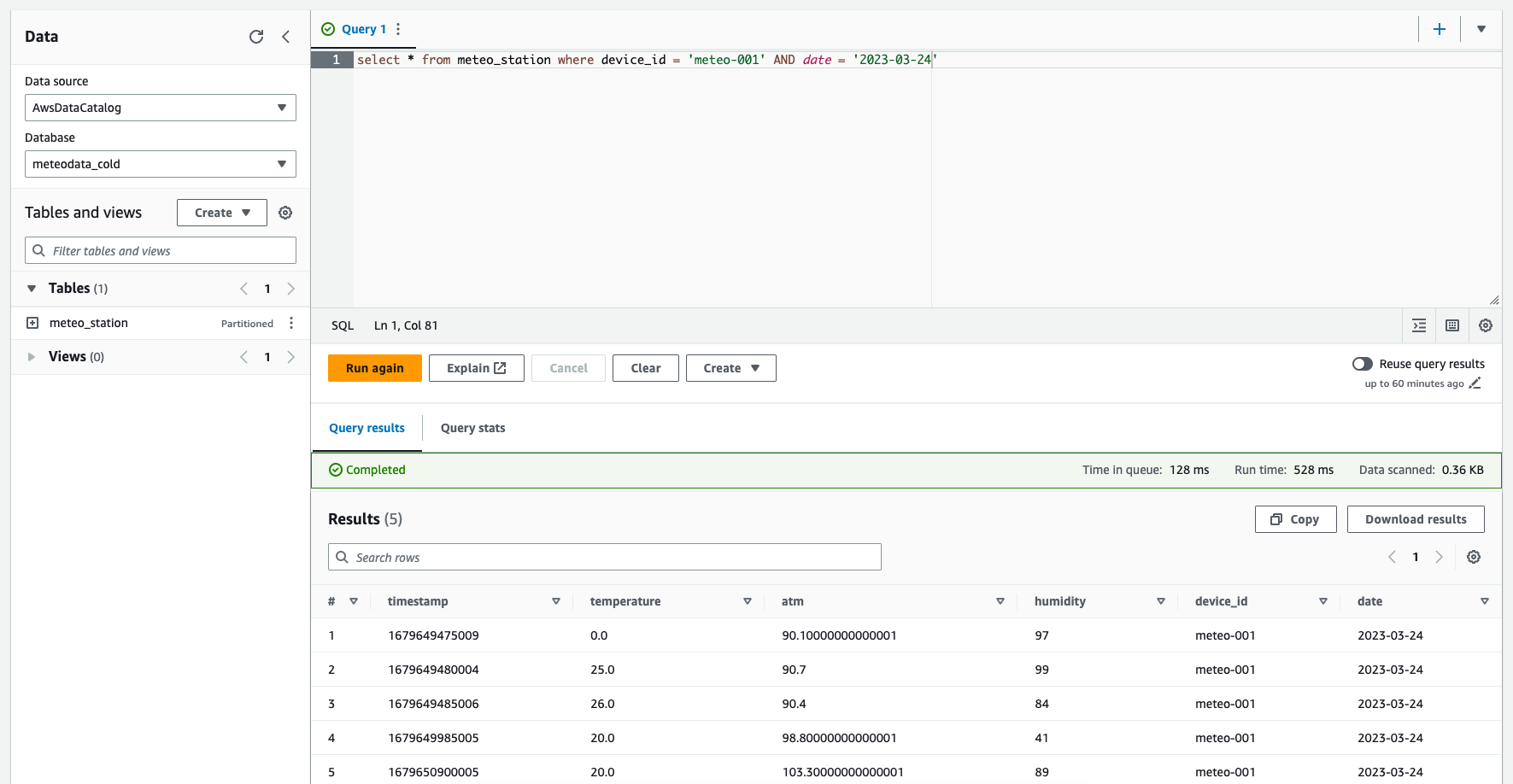
Task: Expand the Views section
Action: [x=32, y=357]
